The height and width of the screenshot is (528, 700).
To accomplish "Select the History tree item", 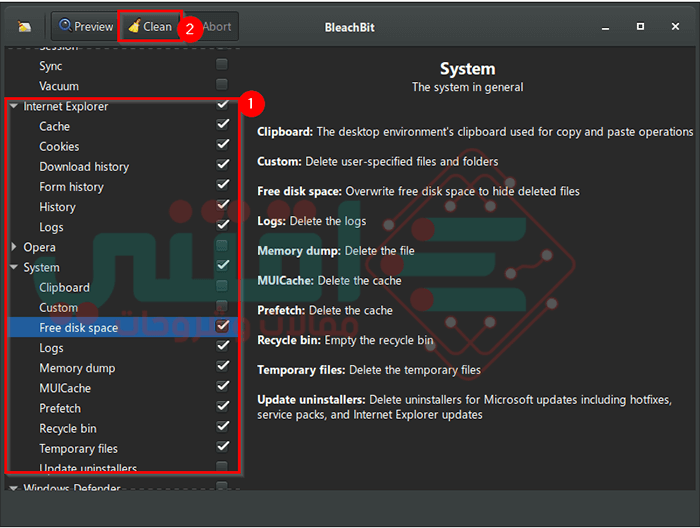I will [x=57, y=207].
